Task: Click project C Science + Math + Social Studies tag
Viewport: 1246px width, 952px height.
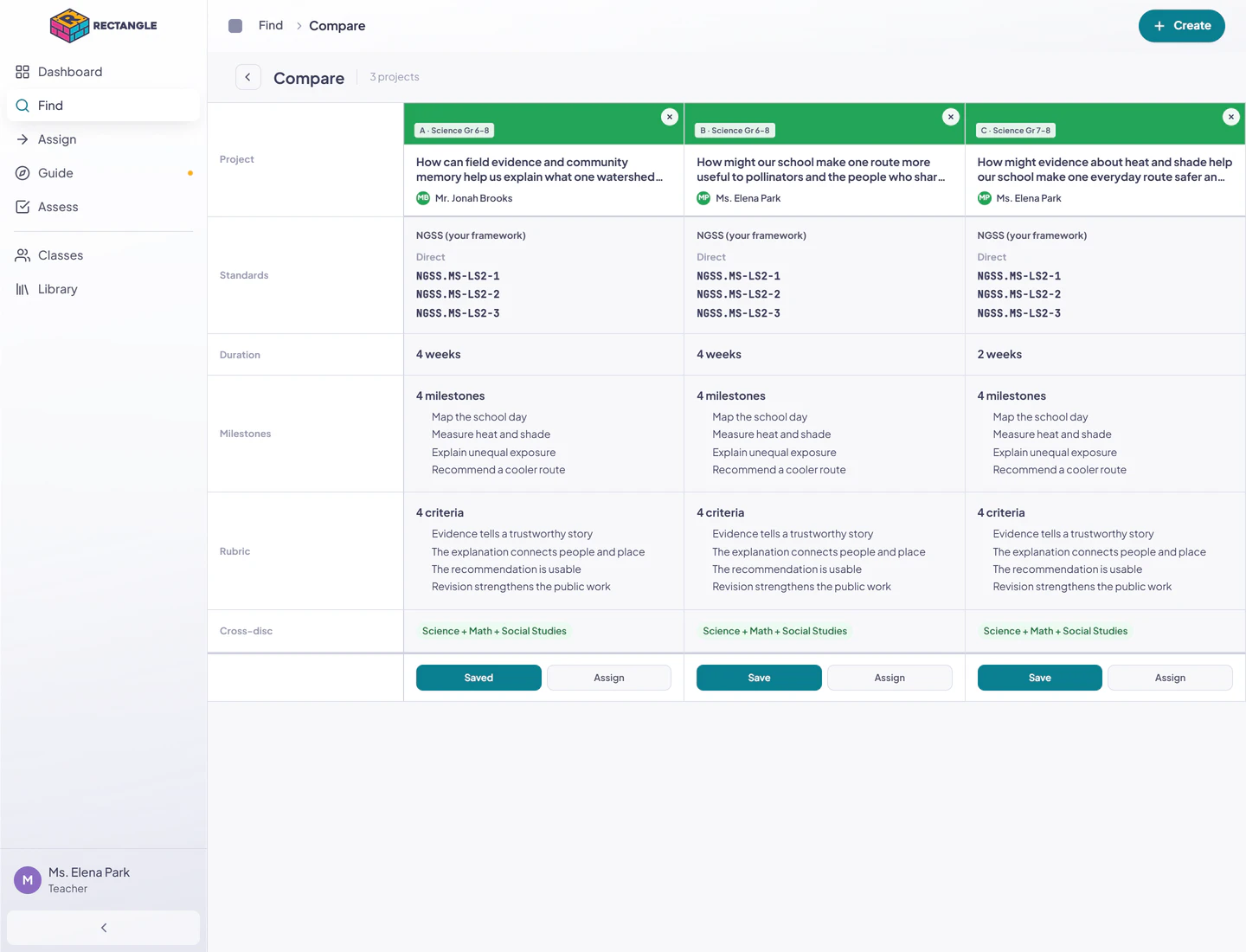Action: coord(1056,631)
